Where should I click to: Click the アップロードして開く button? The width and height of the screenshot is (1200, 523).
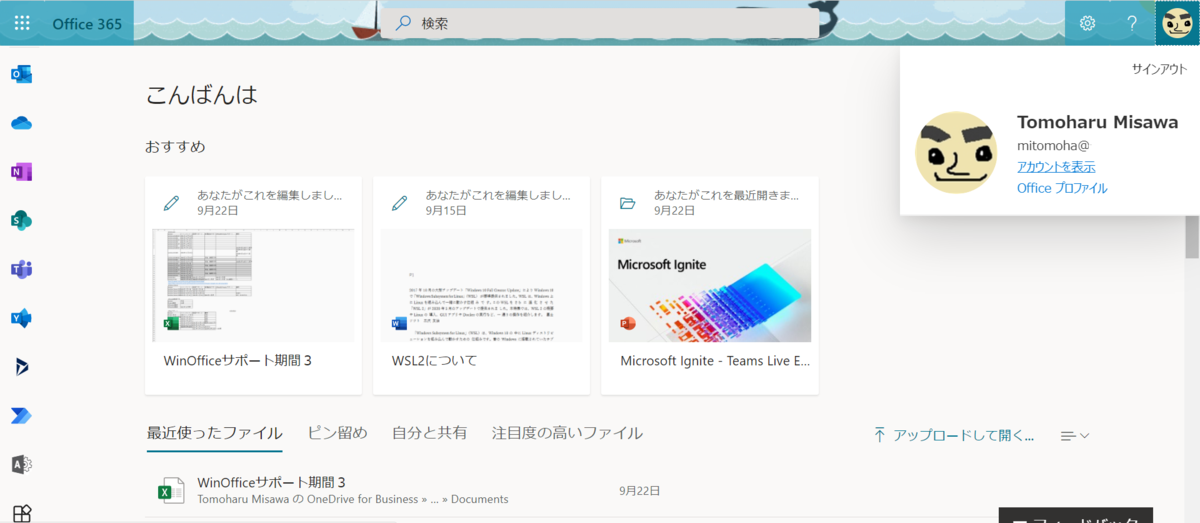[x=953, y=435]
